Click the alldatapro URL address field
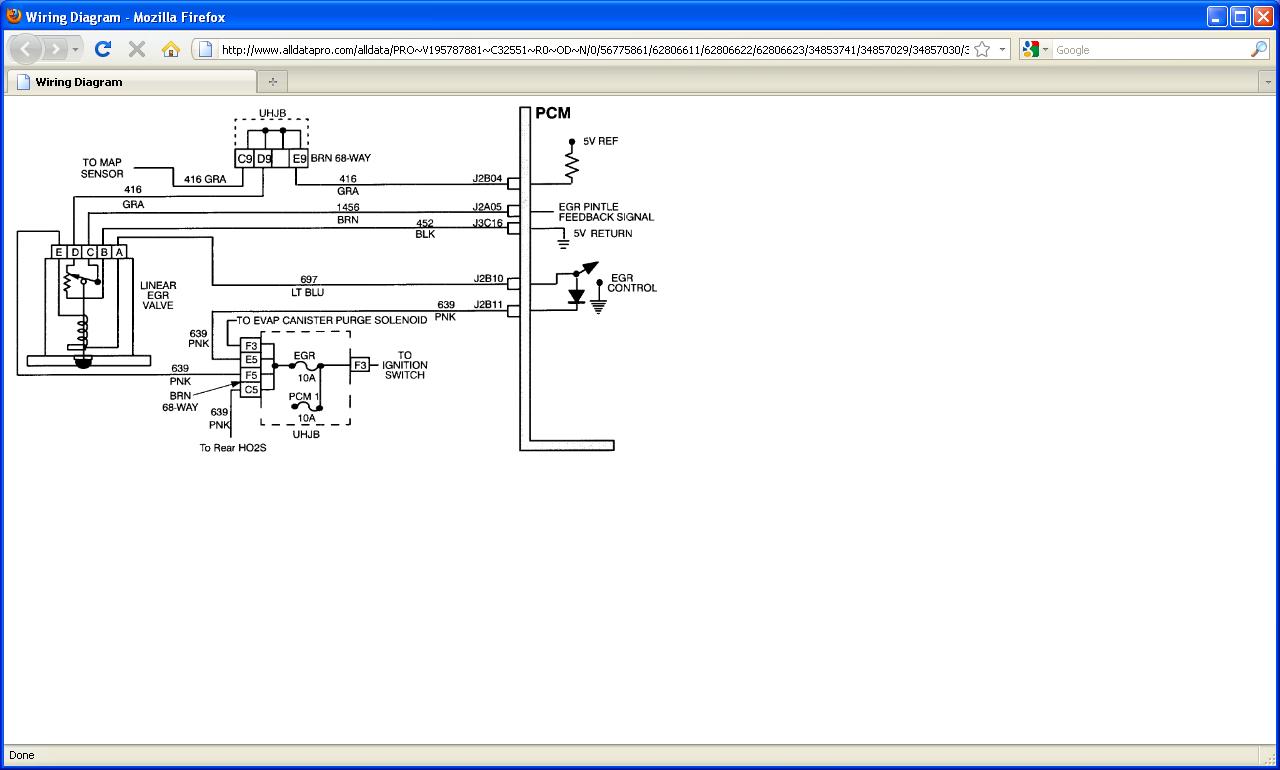The height and width of the screenshot is (770, 1280). (x=590, y=49)
